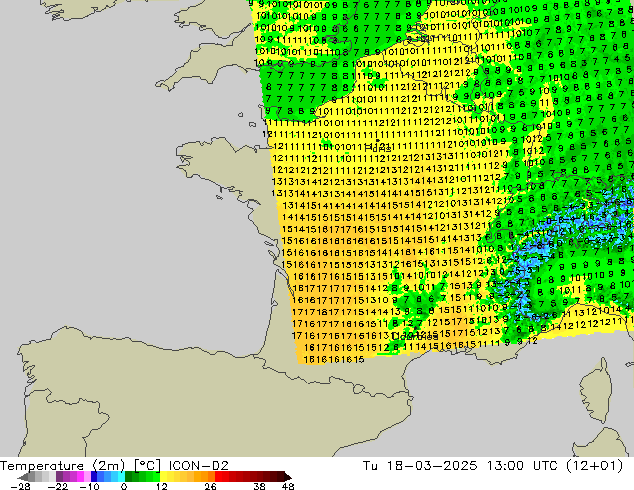
Task: Click the "[°C]" unit label
Action: point(148,466)
